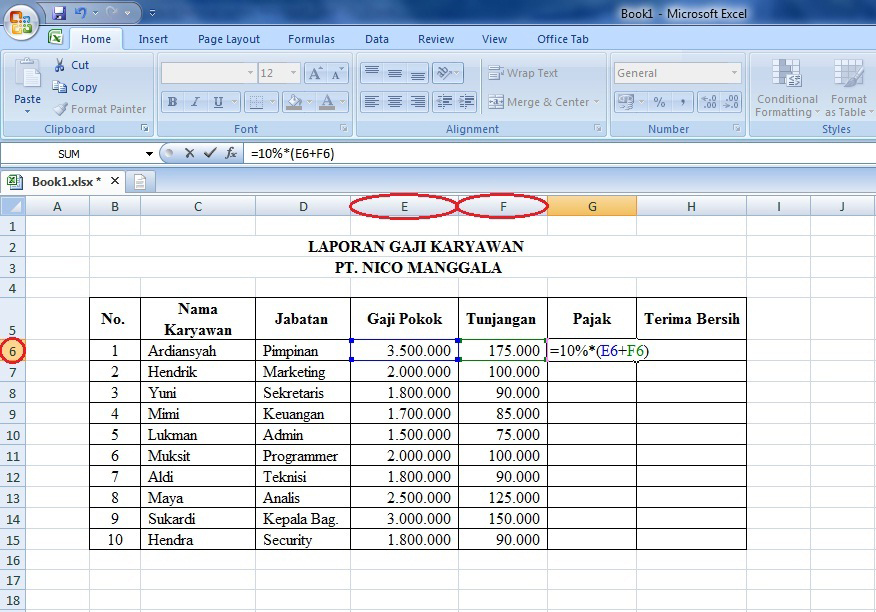Image resolution: width=876 pixels, height=612 pixels.
Task: Decrease font size with Shrink Font icon
Action: (337, 73)
